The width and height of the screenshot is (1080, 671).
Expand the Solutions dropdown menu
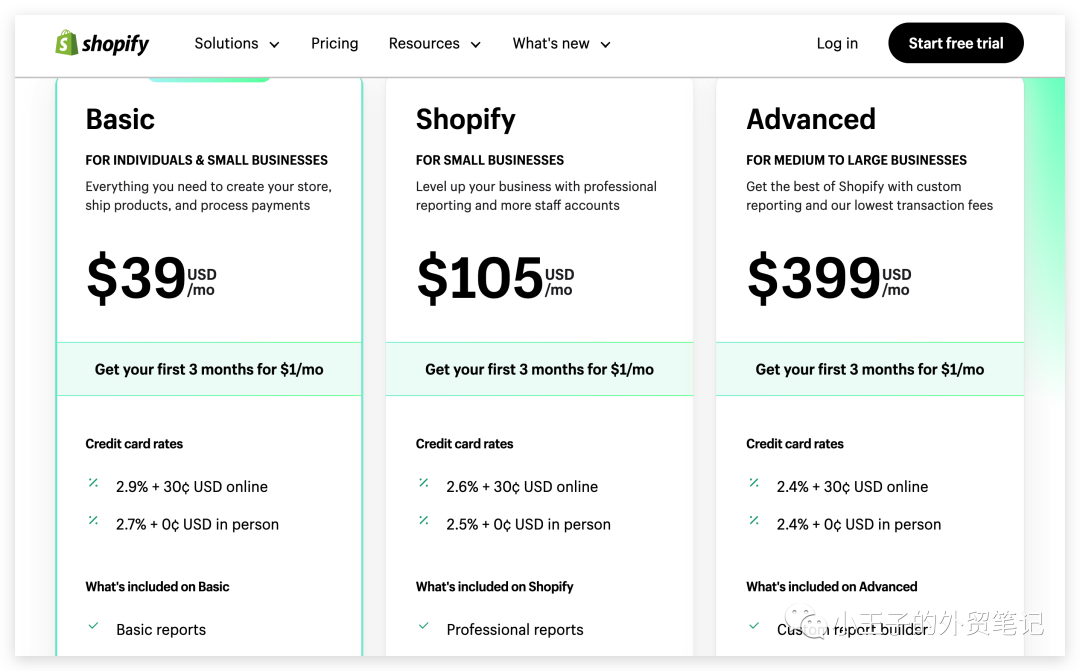tap(237, 44)
